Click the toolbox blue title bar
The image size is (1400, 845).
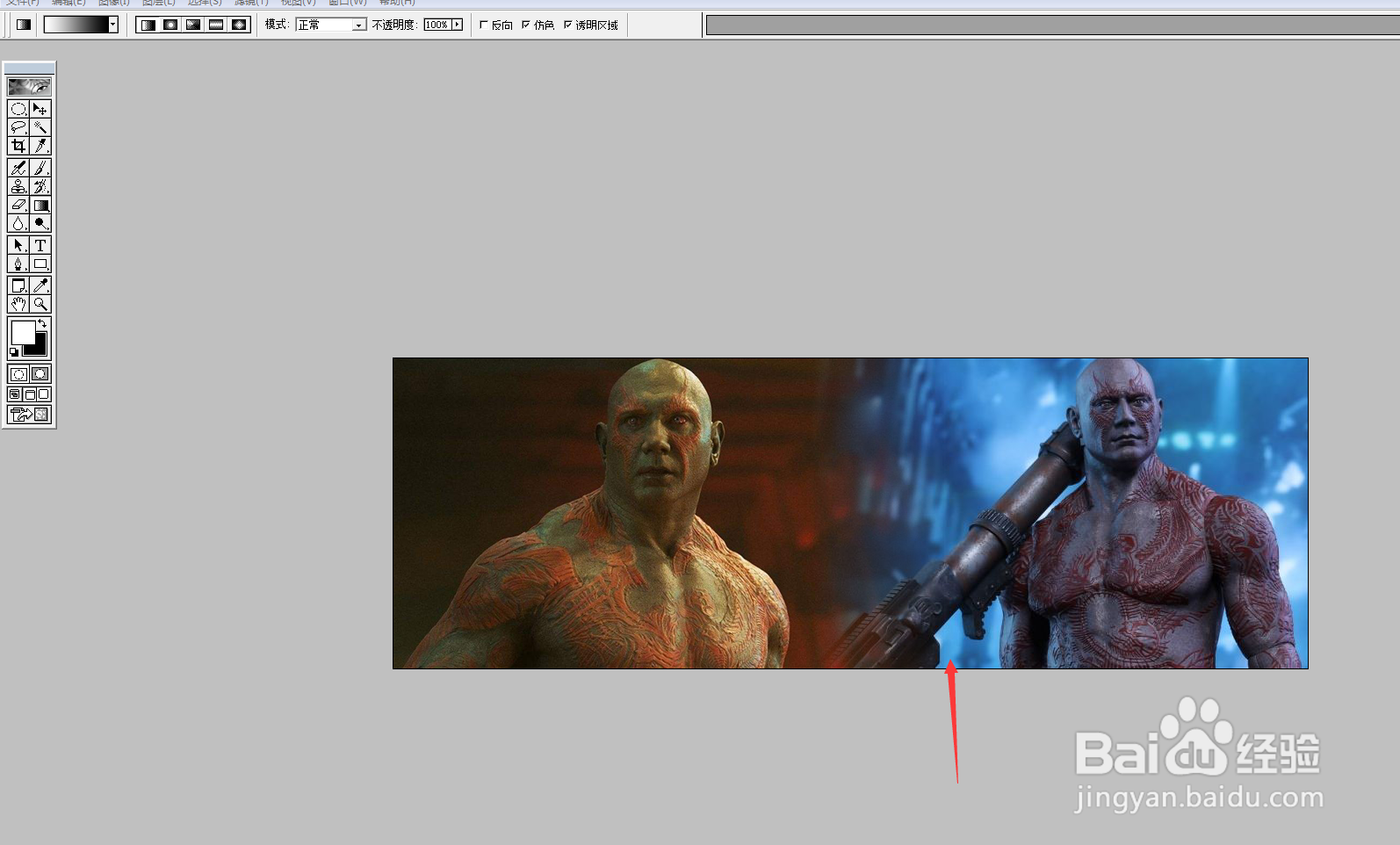tap(29, 68)
